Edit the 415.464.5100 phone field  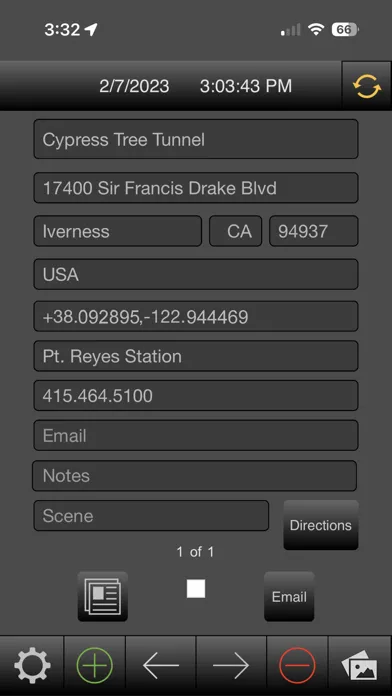point(196,395)
